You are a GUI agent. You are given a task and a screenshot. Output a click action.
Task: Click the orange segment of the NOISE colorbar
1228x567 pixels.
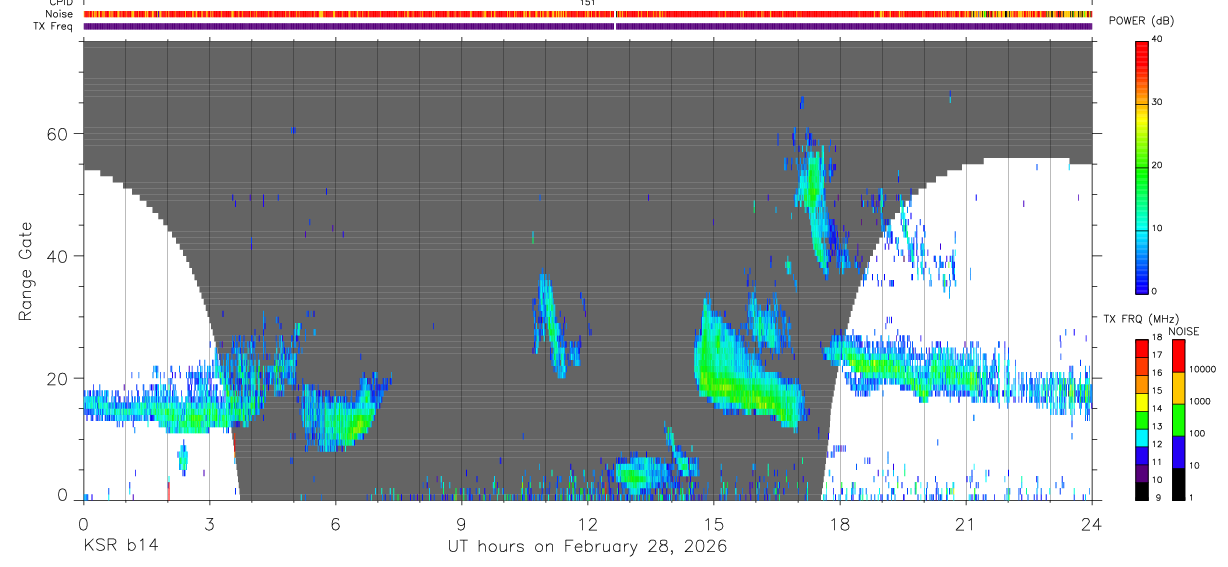click(1177, 388)
